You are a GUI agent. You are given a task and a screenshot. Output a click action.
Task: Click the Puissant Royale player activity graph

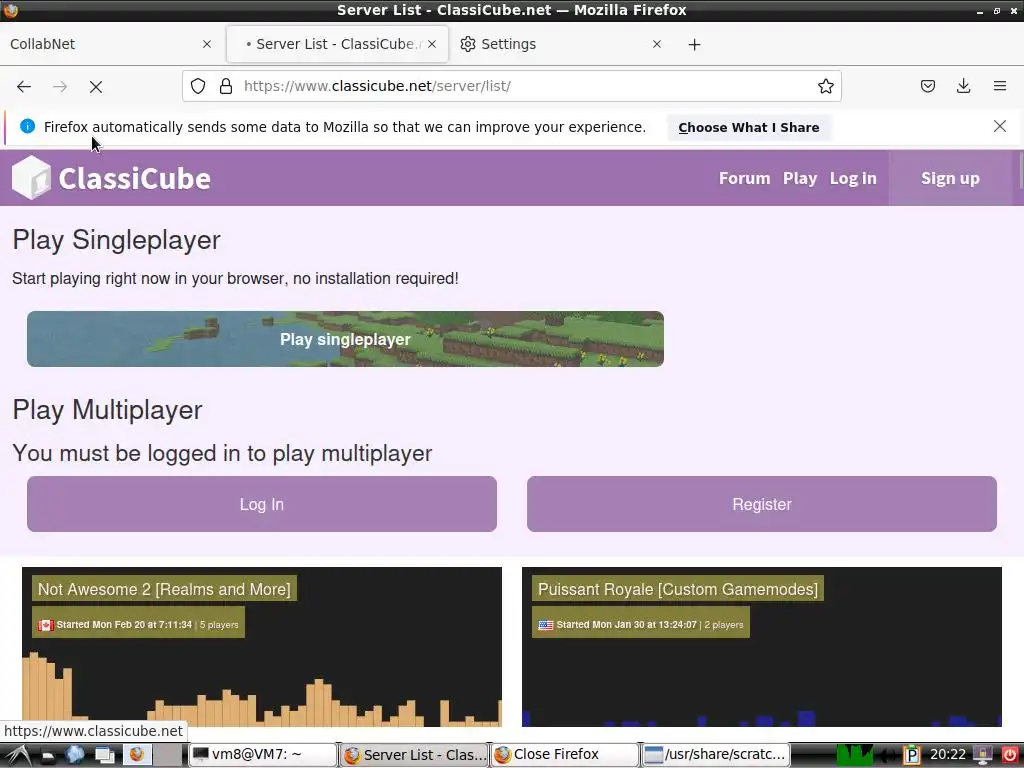pos(761,717)
